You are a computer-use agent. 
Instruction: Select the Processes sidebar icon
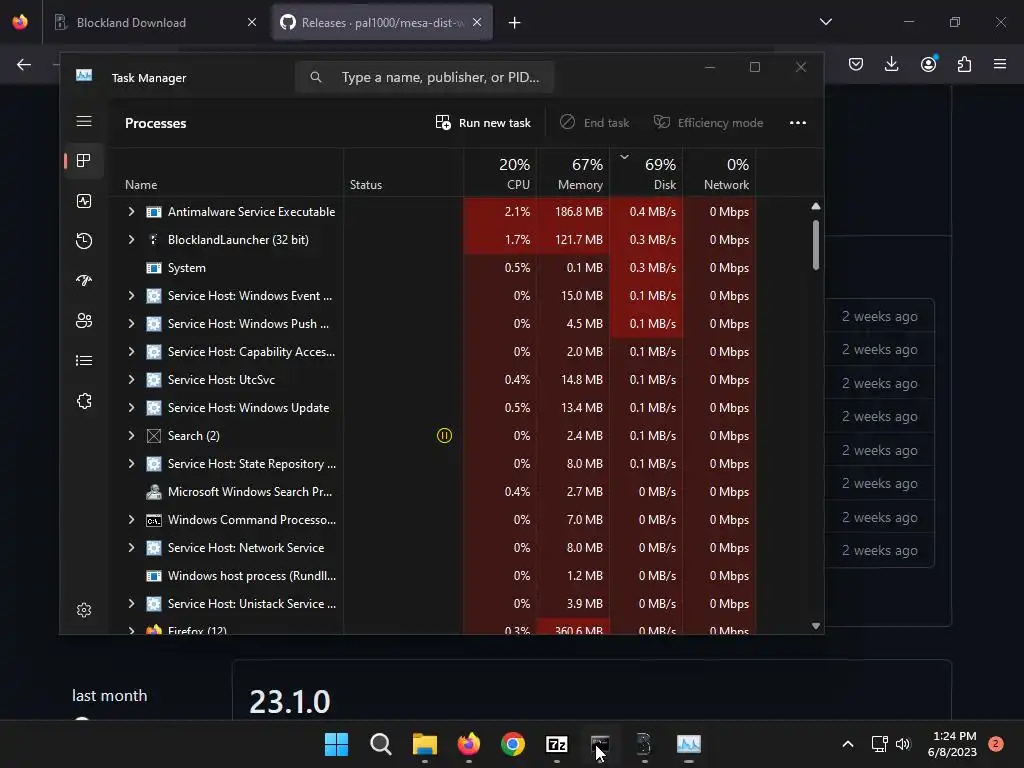tap(84, 161)
